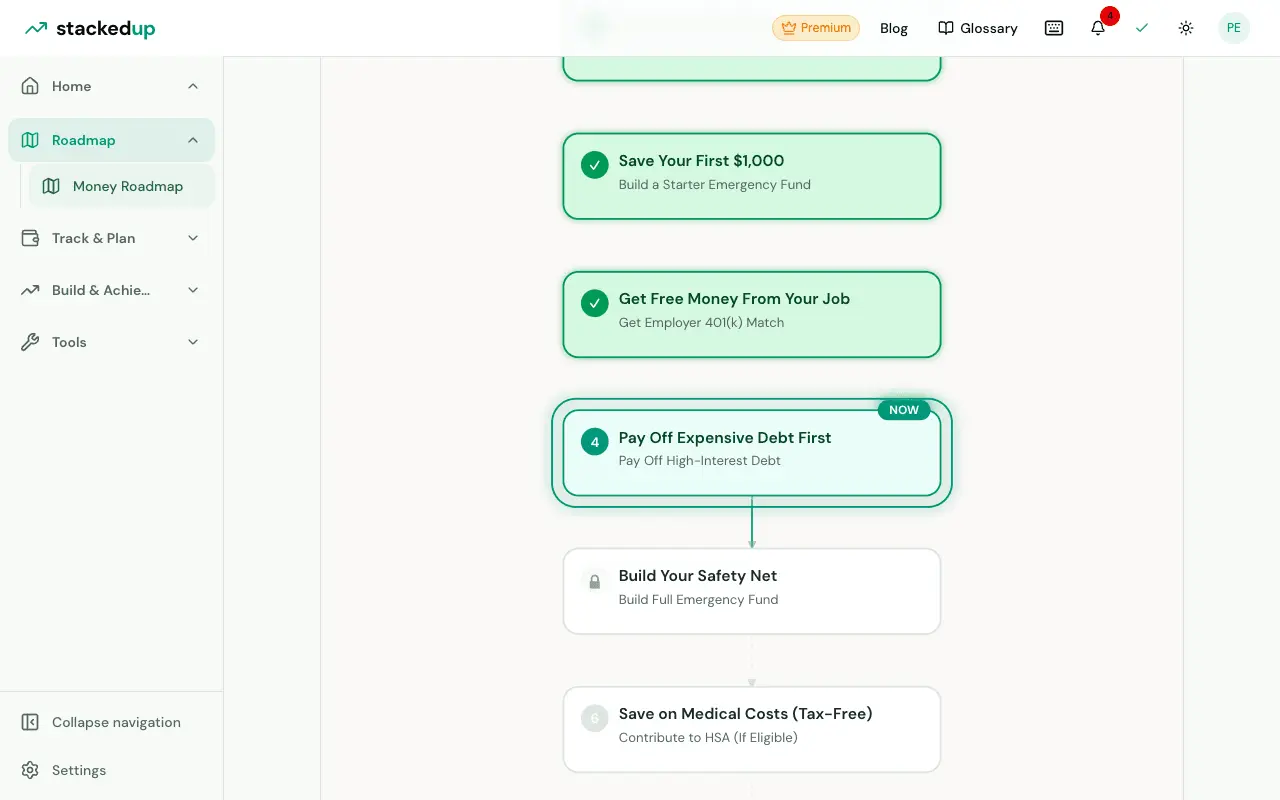Image resolution: width=1280 pixels, height=800 pixels.
Task: Click the NOW badge on the current step
Action: coord(904,410)
